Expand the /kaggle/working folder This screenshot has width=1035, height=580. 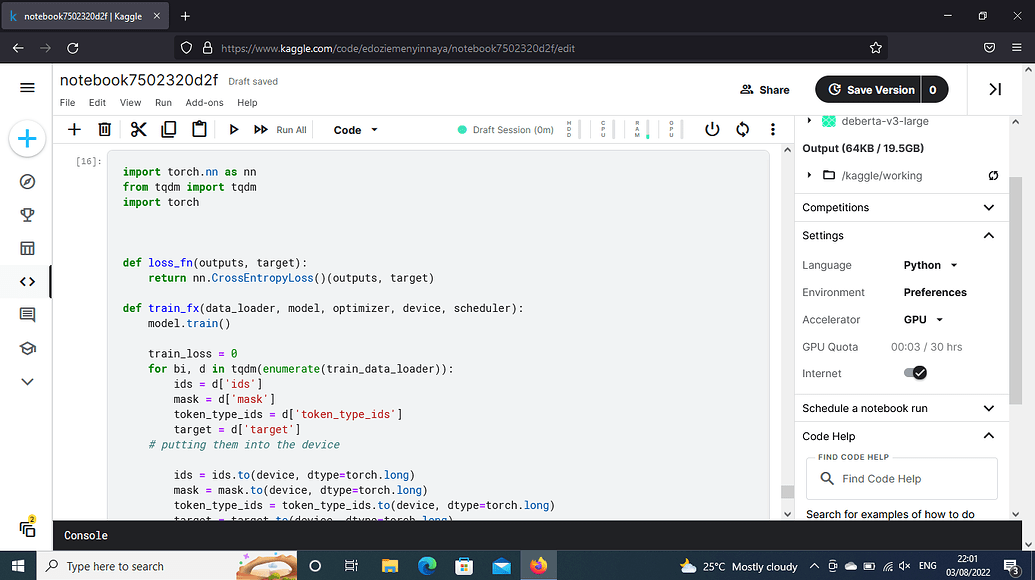pos(809,175)
